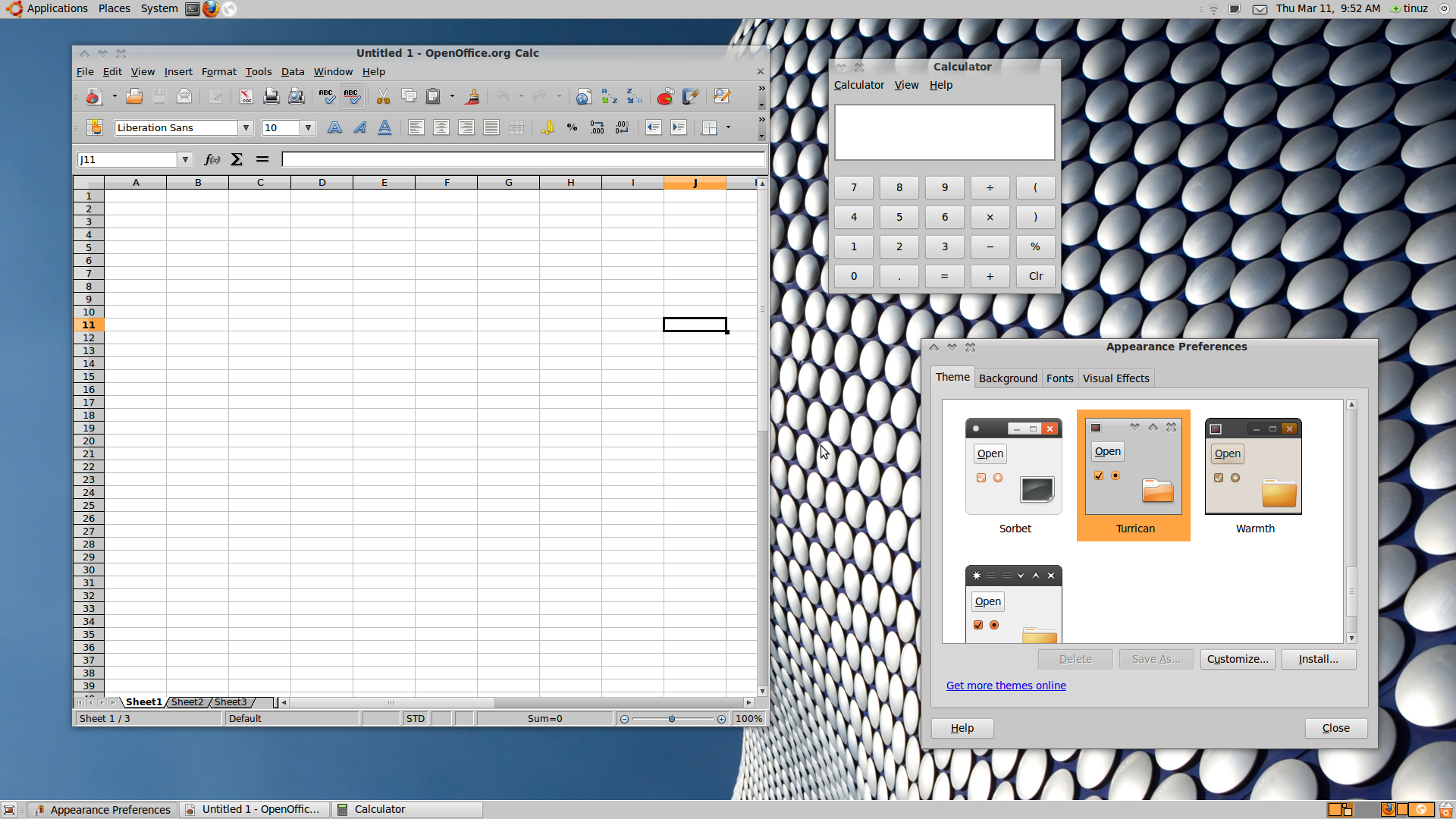Click the Customize... button

click(1238, 659)
